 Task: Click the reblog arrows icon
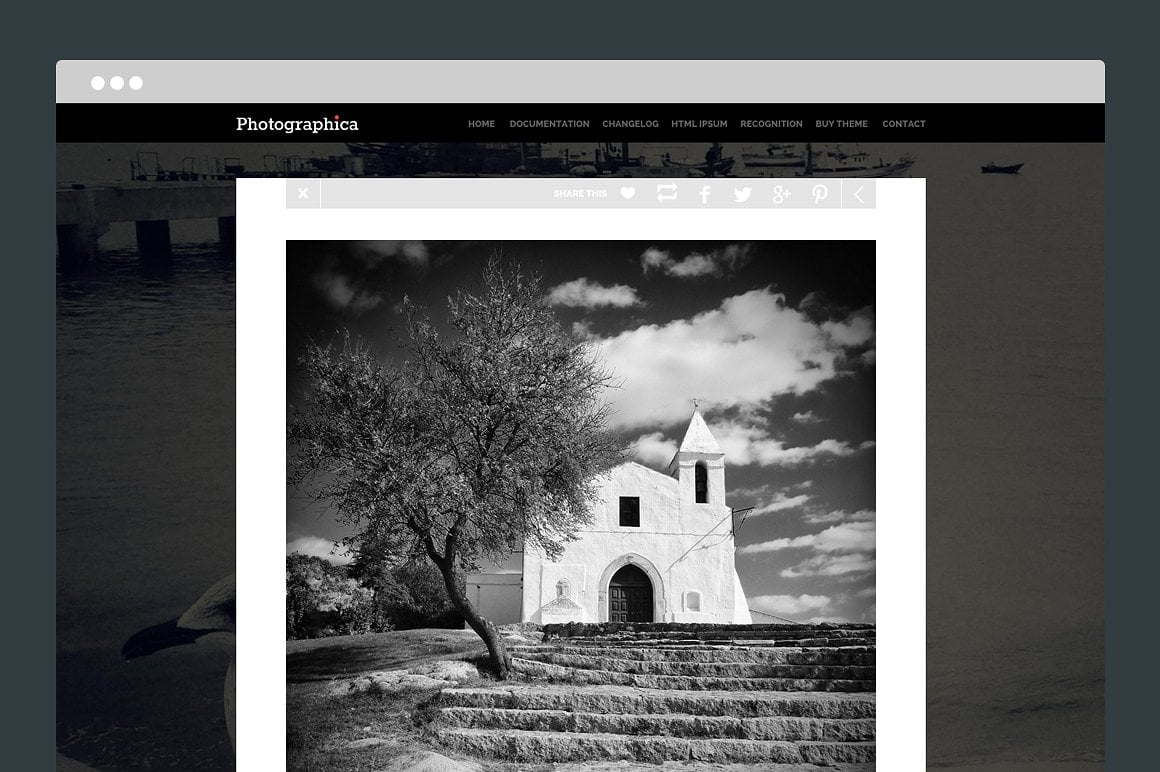pos(667,193)
